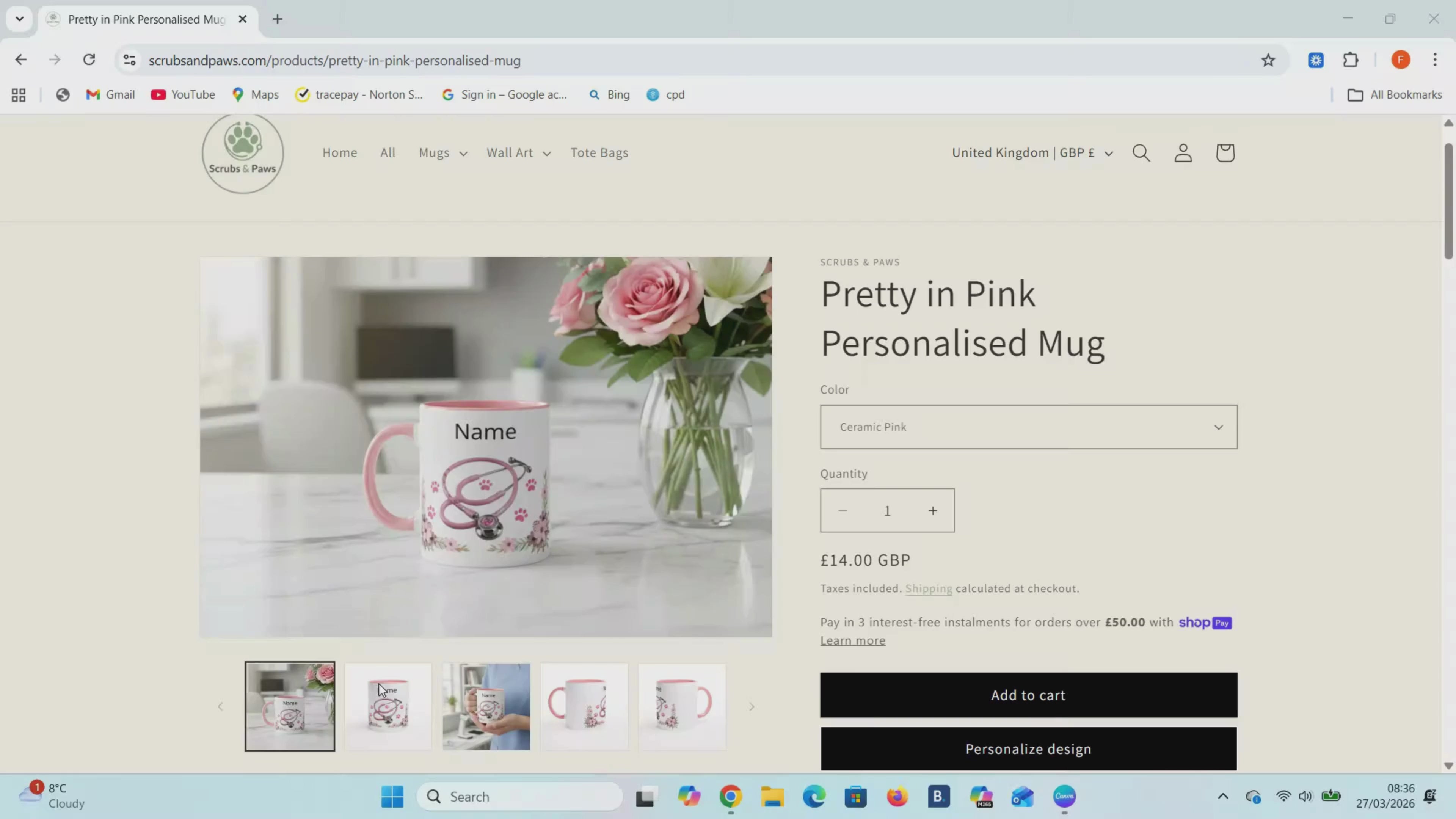
Task: Reload the page with the refresh icon
Action: point(89,60)
